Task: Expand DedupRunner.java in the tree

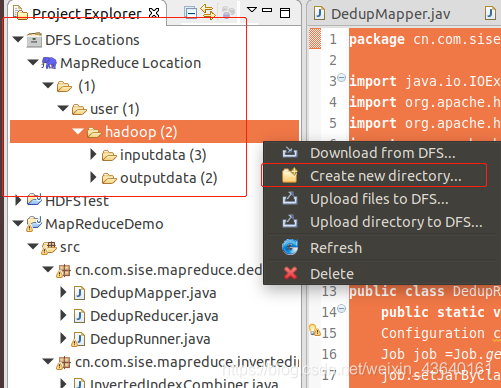Action: [x=63, y=338]
